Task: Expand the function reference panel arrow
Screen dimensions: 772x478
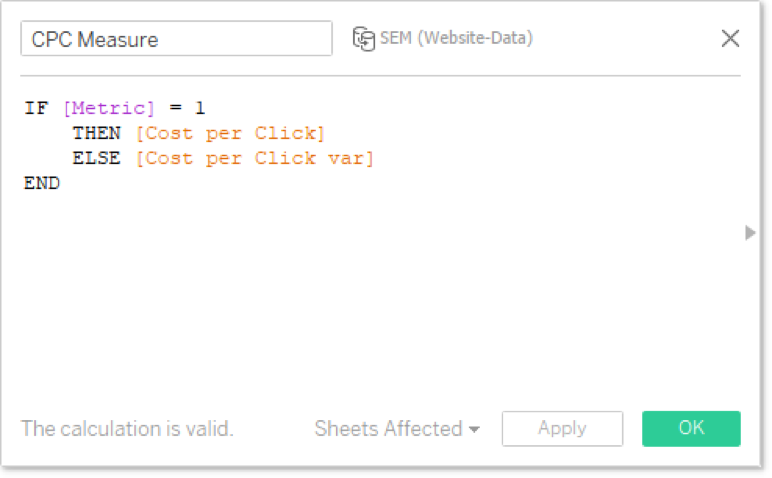Action: pyautogui.click(x=750, y=232)
